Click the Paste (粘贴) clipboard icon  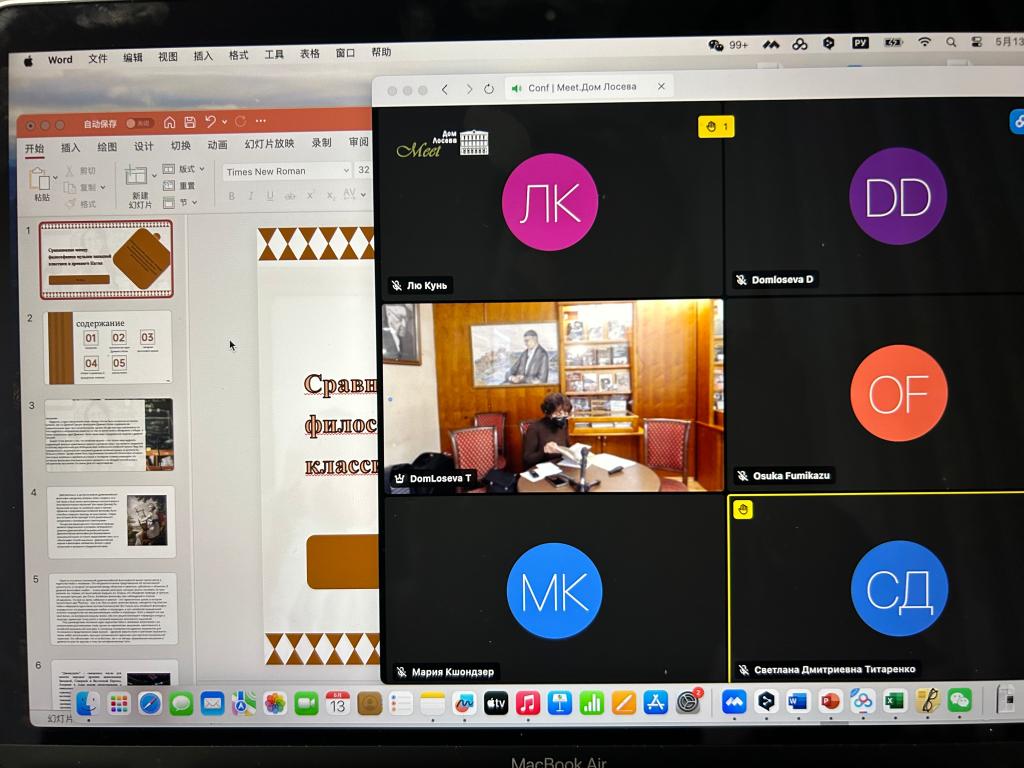point(39,178)
